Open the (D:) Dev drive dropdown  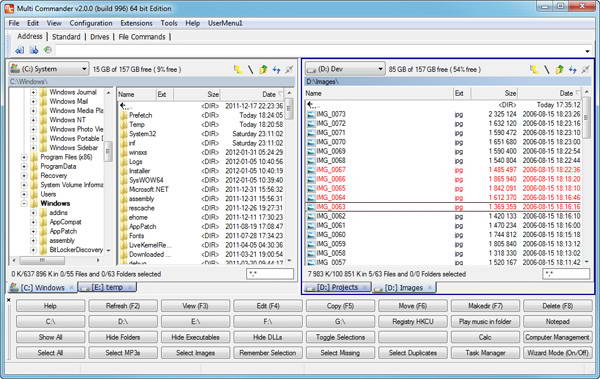tap(345, 69)
